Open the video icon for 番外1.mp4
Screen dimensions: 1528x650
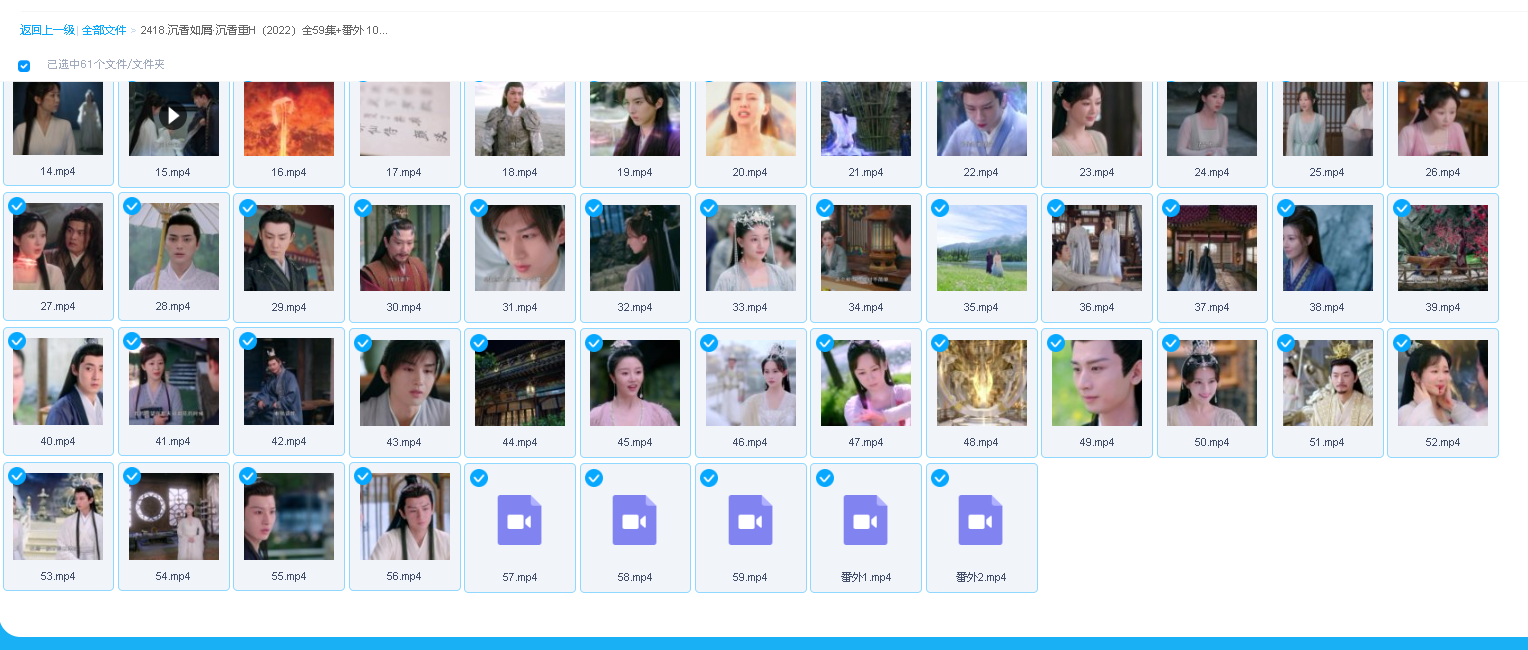(865, 520)
